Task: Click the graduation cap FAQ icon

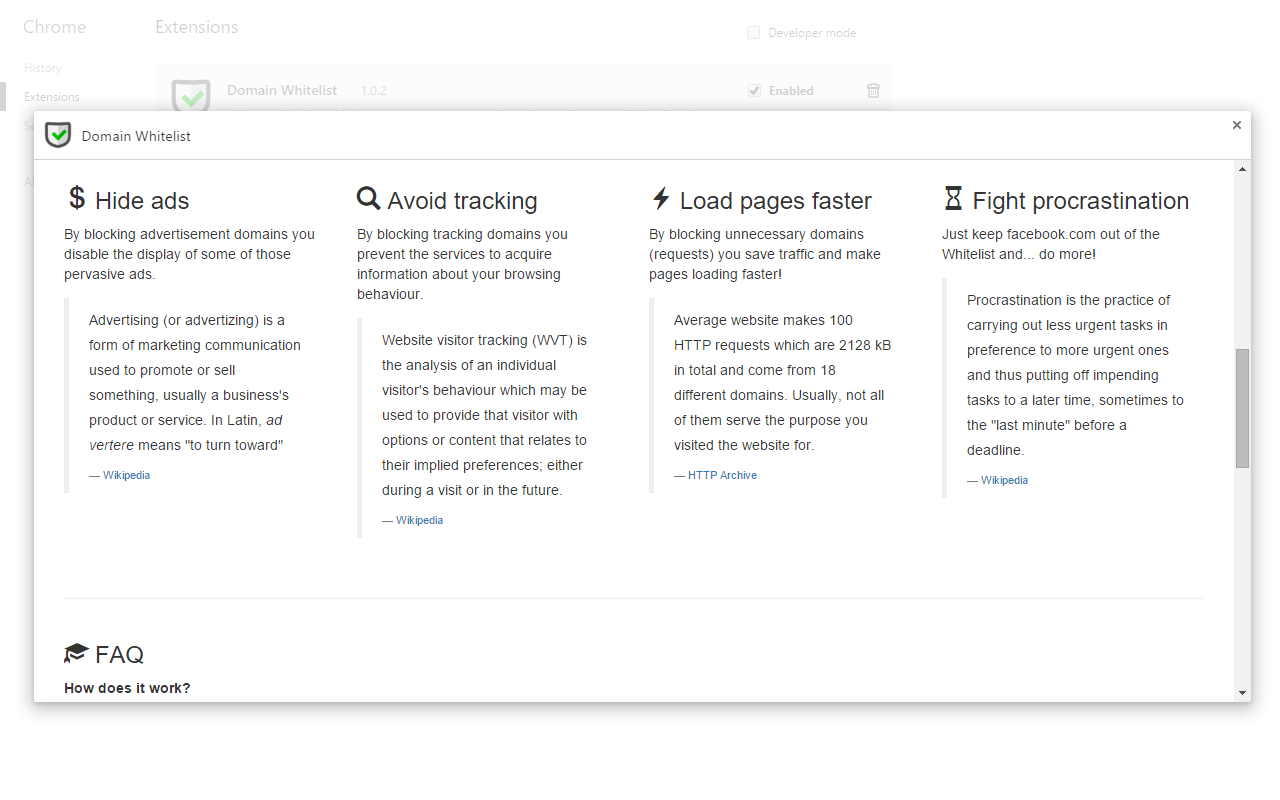Action: 76,654
